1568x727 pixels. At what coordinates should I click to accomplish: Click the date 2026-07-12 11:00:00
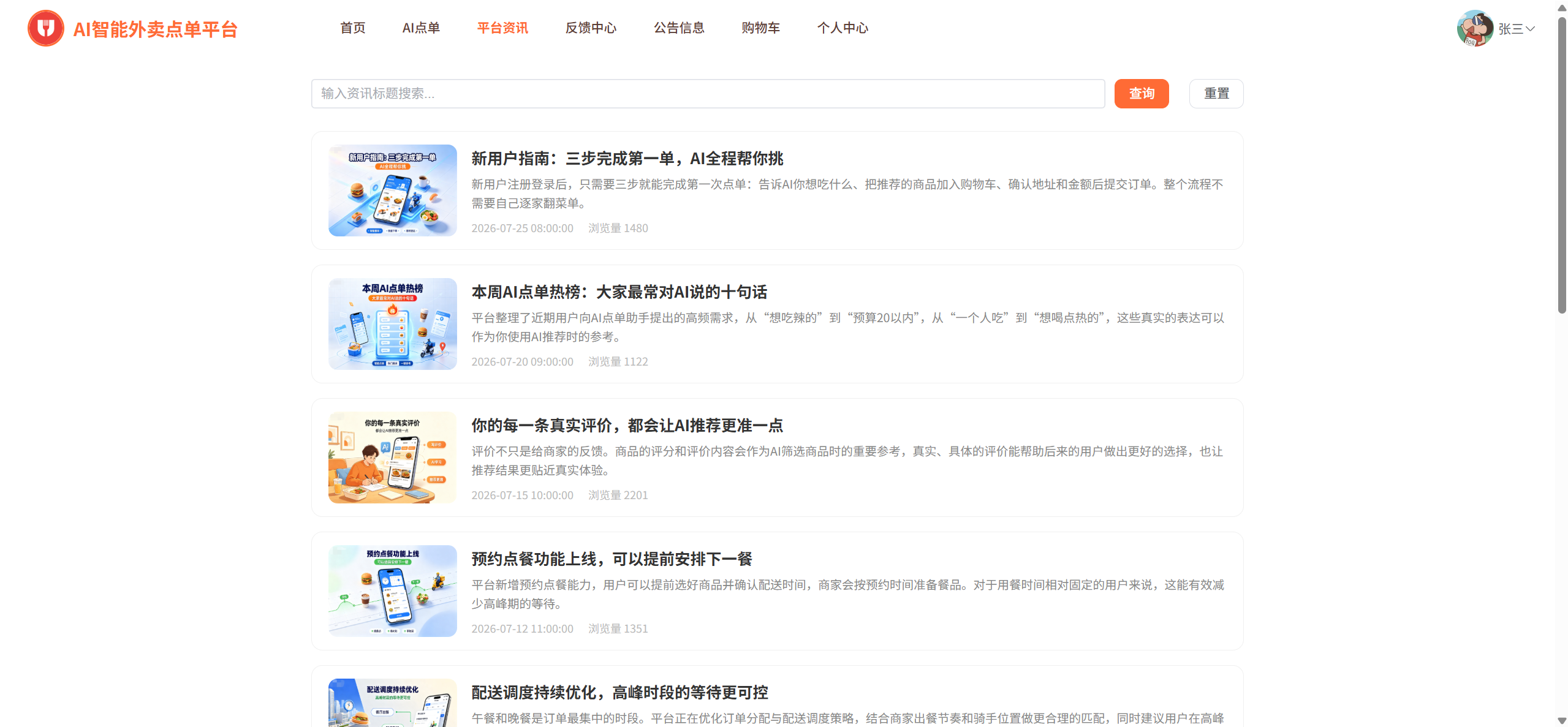click(522, 628)
